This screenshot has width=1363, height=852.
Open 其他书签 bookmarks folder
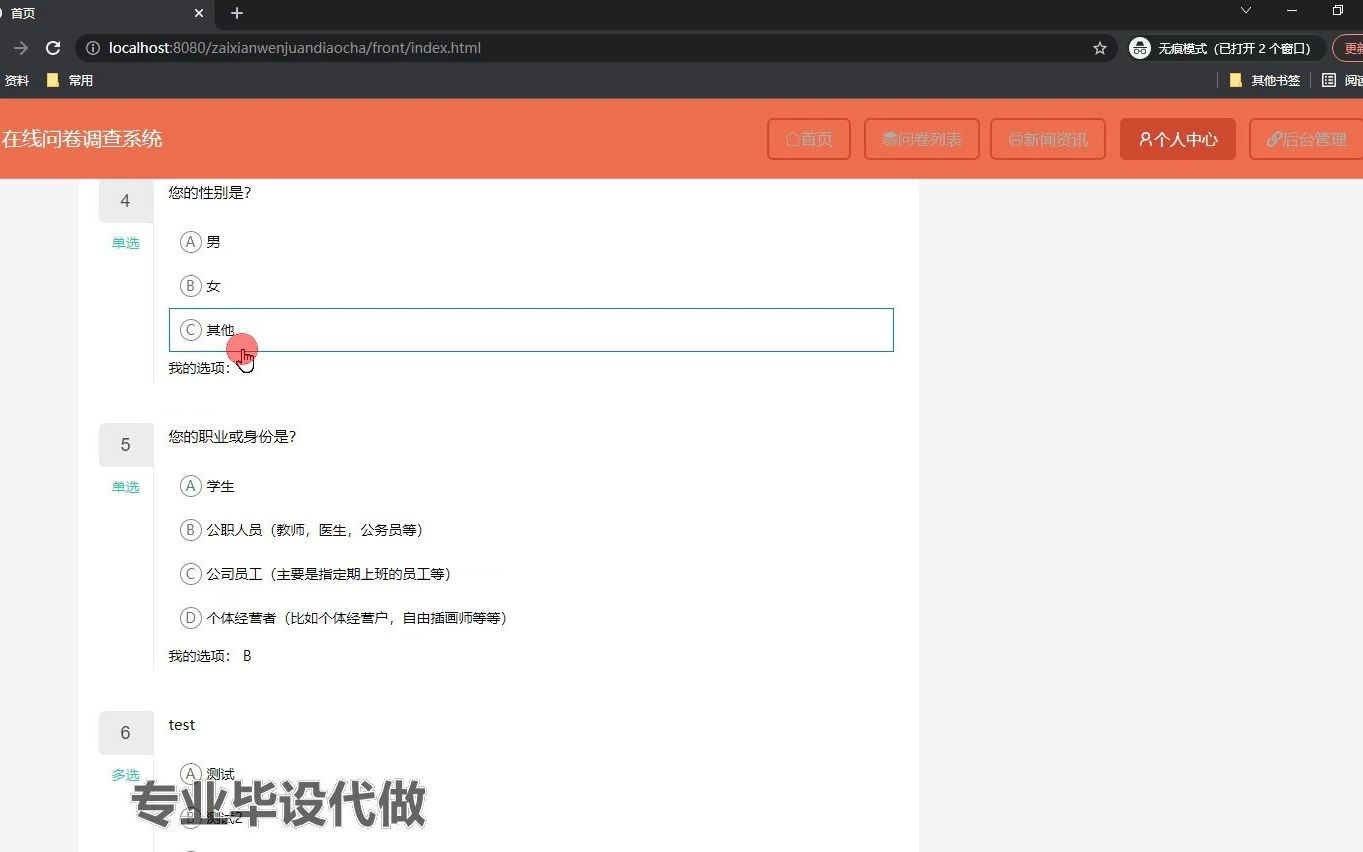(x=1265, y=80)
